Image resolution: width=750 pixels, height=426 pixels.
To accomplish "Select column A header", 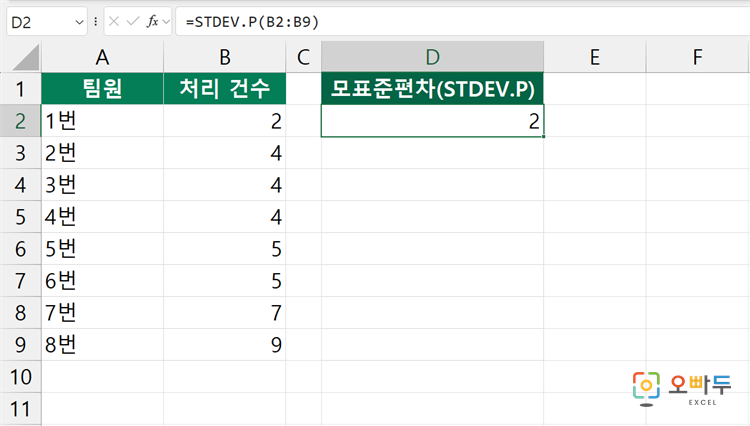I will pos(102,57).
